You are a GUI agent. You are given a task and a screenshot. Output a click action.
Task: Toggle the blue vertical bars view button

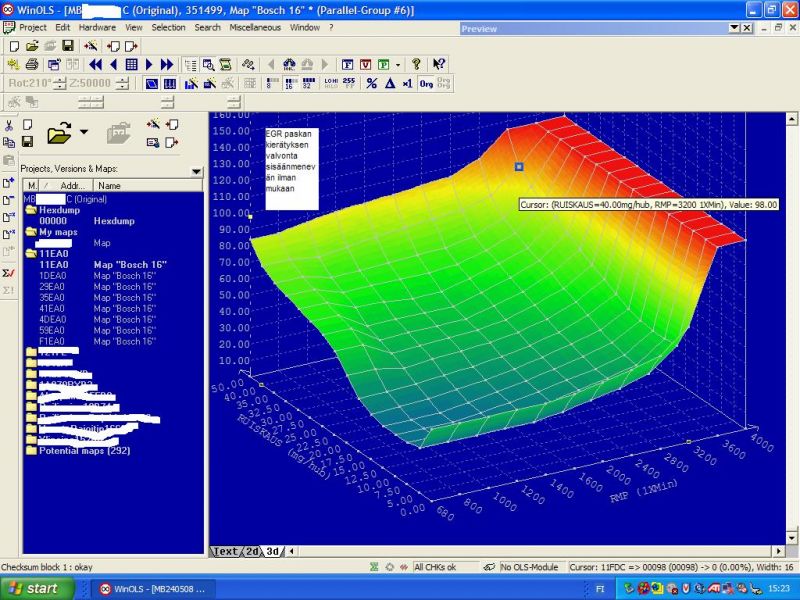[170, 84]
